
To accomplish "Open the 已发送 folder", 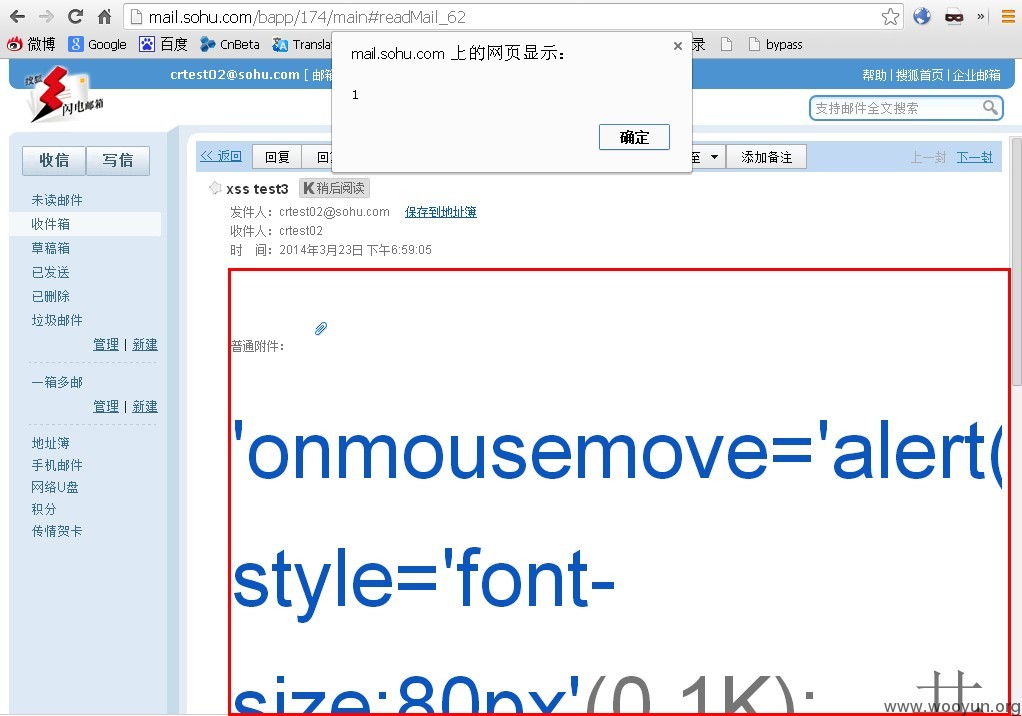I will click(x=50, y=272).
